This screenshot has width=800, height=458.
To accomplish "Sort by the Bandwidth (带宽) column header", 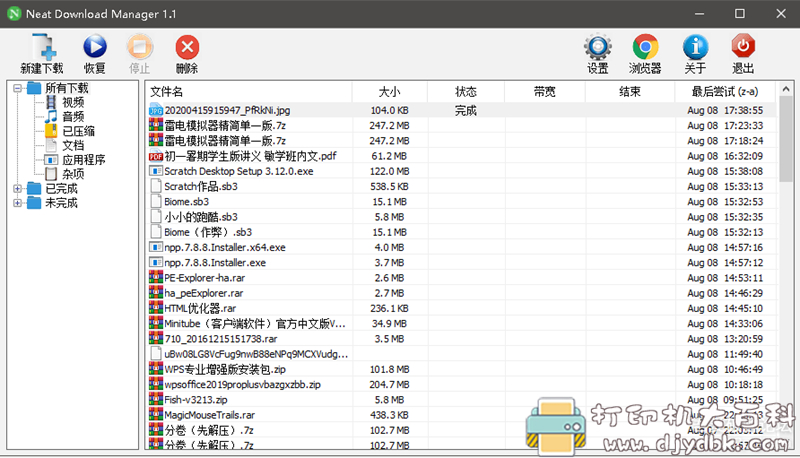I will 544,92.
